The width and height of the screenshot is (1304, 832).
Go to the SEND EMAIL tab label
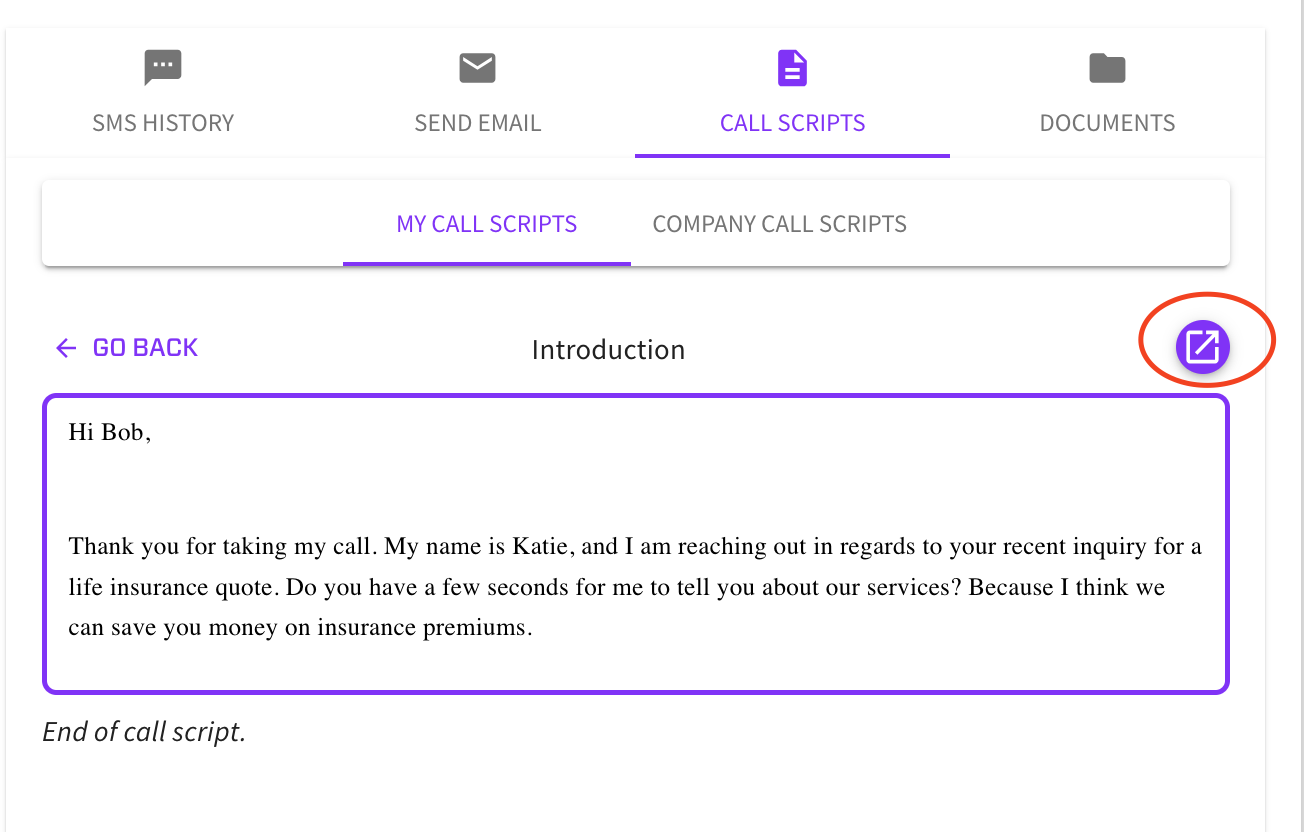478,123
